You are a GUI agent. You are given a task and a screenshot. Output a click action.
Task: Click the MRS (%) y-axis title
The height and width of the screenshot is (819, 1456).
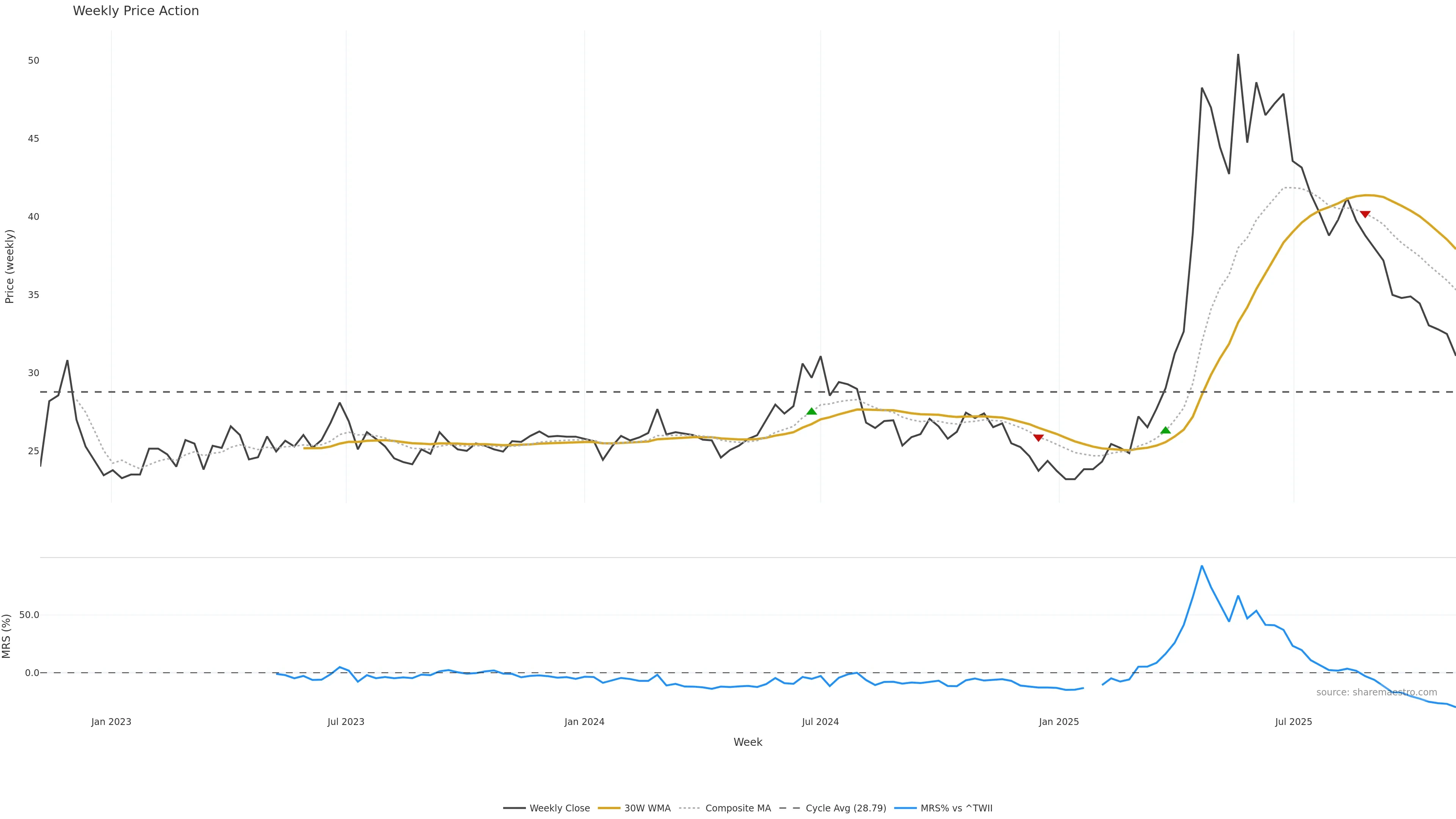[x=6, y=636]
